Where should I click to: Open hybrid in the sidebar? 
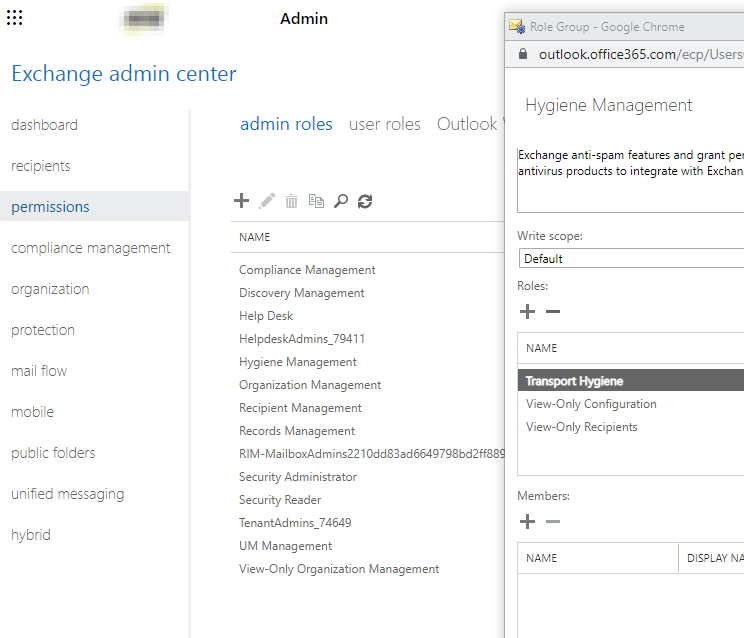[x=31, y=535]
